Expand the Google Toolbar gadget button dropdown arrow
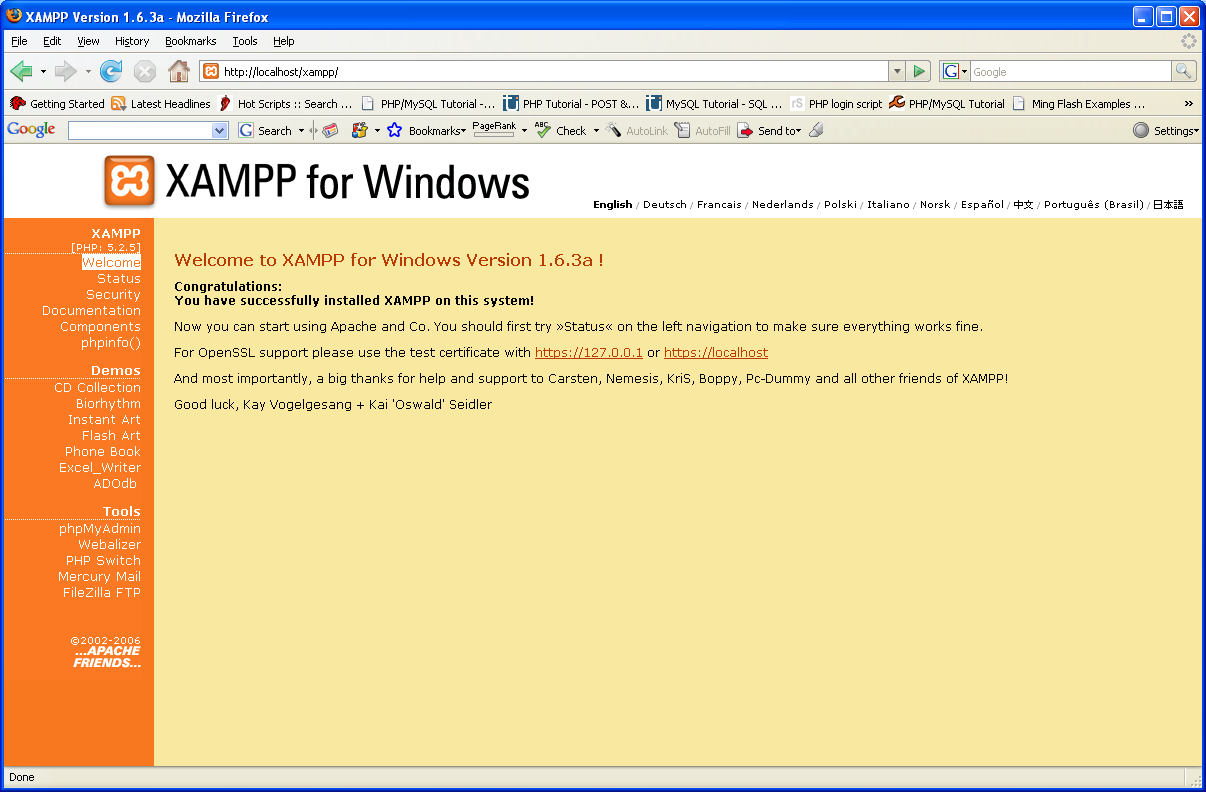The width and height of the screenshot is (1206, 792). pos(377,130)
